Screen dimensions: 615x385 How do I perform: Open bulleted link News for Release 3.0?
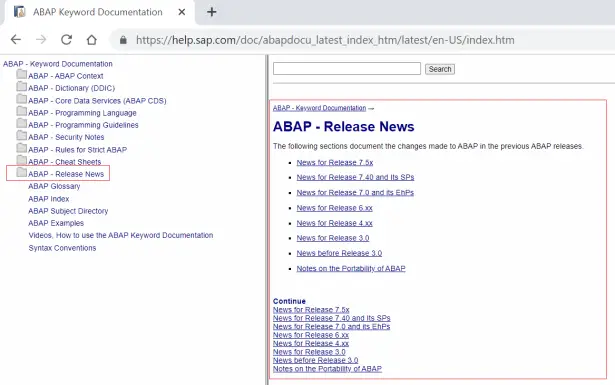coord(333,238)
